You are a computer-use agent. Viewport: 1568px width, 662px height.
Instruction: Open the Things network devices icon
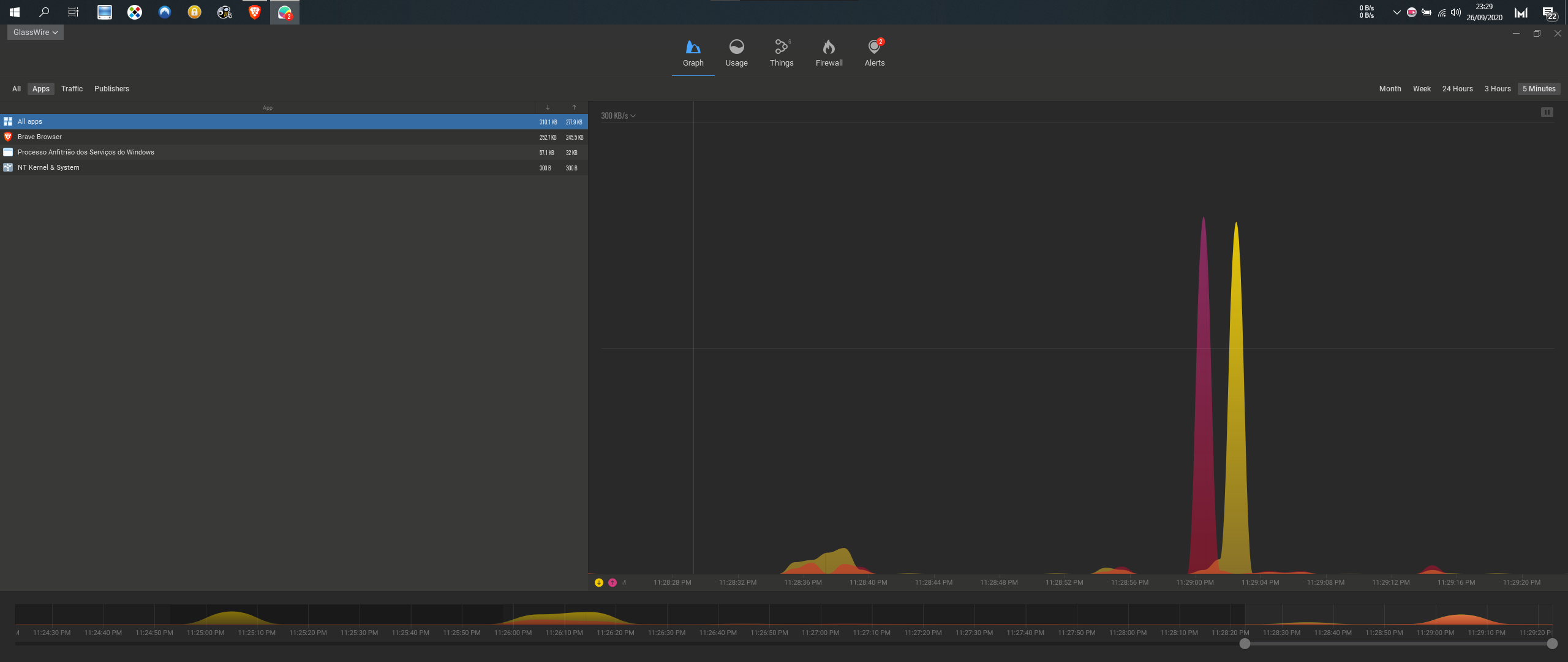[781, 47]
